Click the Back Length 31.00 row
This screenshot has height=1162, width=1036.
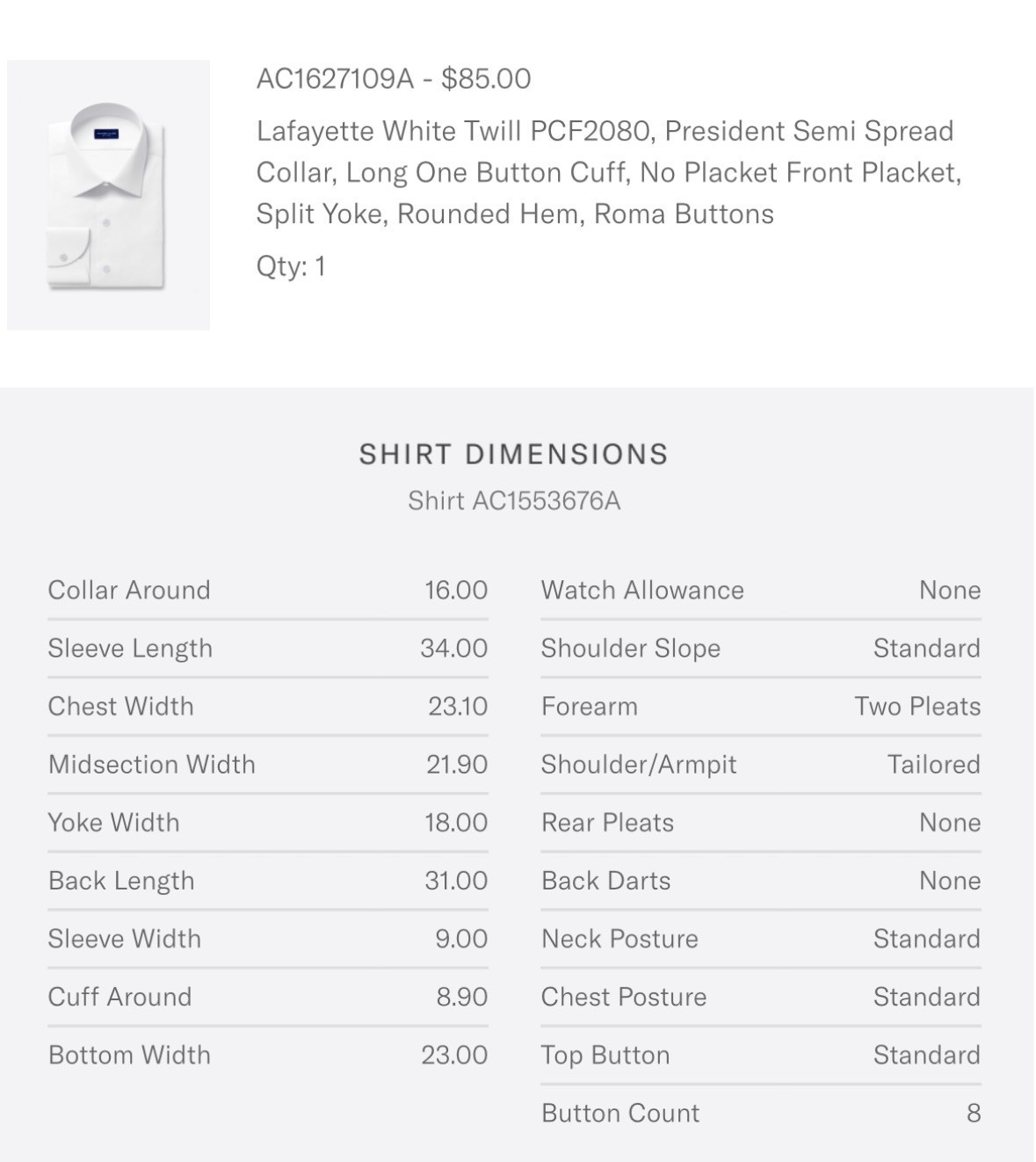268,881
